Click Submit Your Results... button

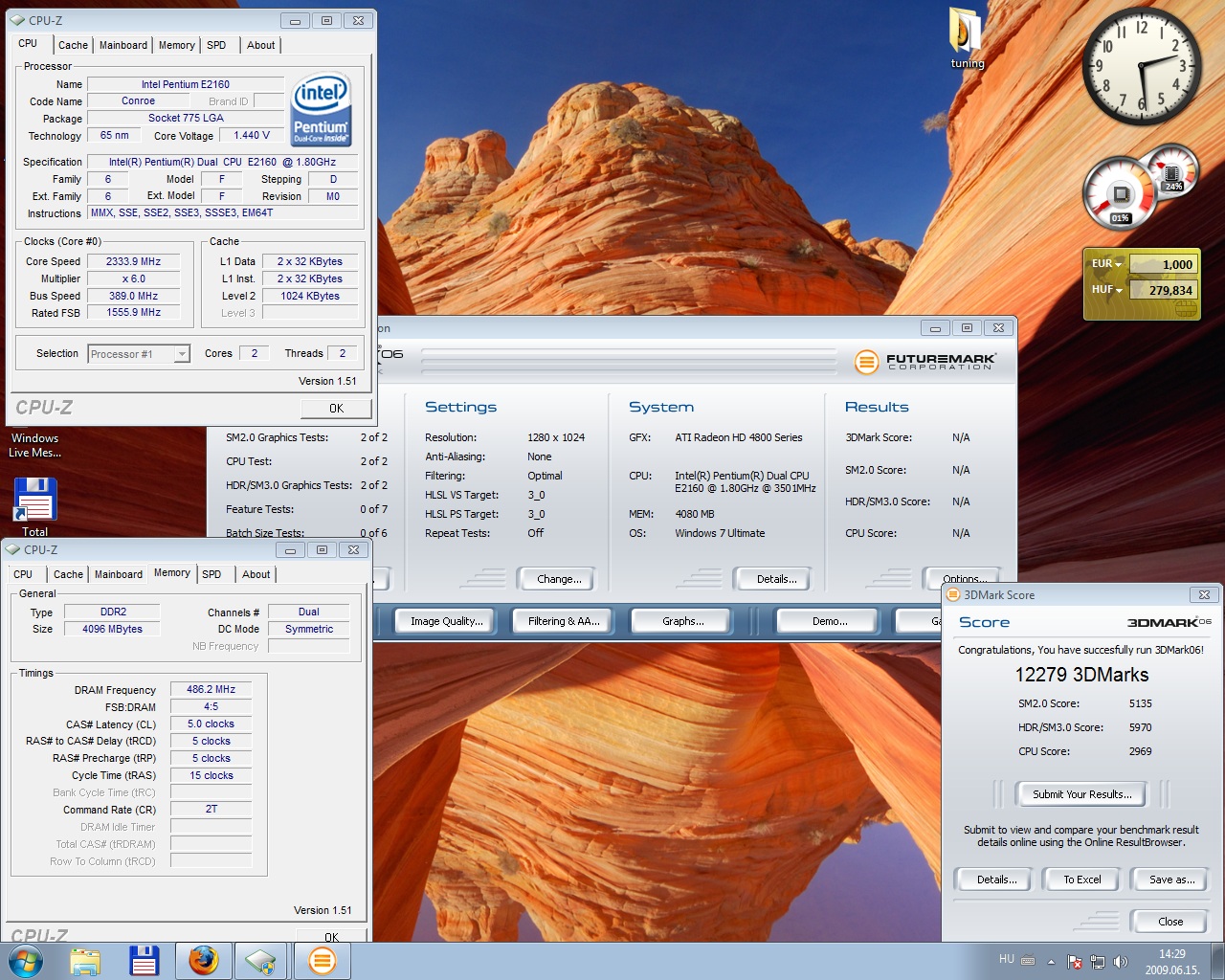coord(1082,794)
